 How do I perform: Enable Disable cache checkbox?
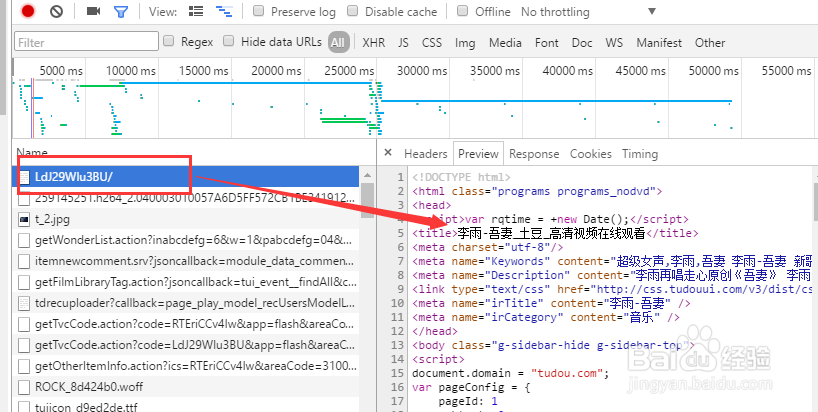353,10
